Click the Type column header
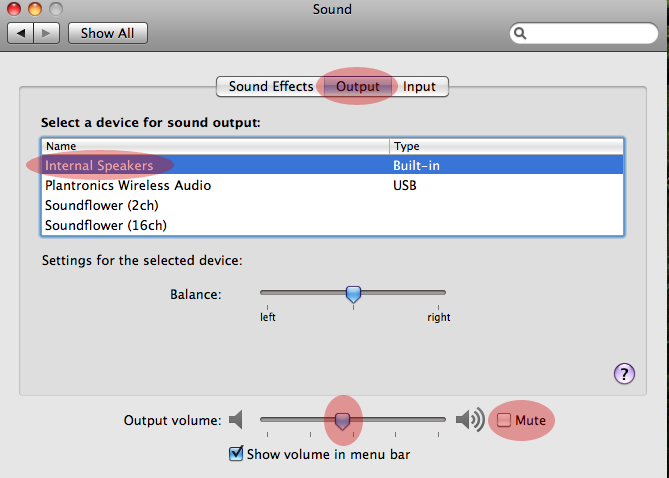Viewport: 669px width, 478px height. coord(506,146)
